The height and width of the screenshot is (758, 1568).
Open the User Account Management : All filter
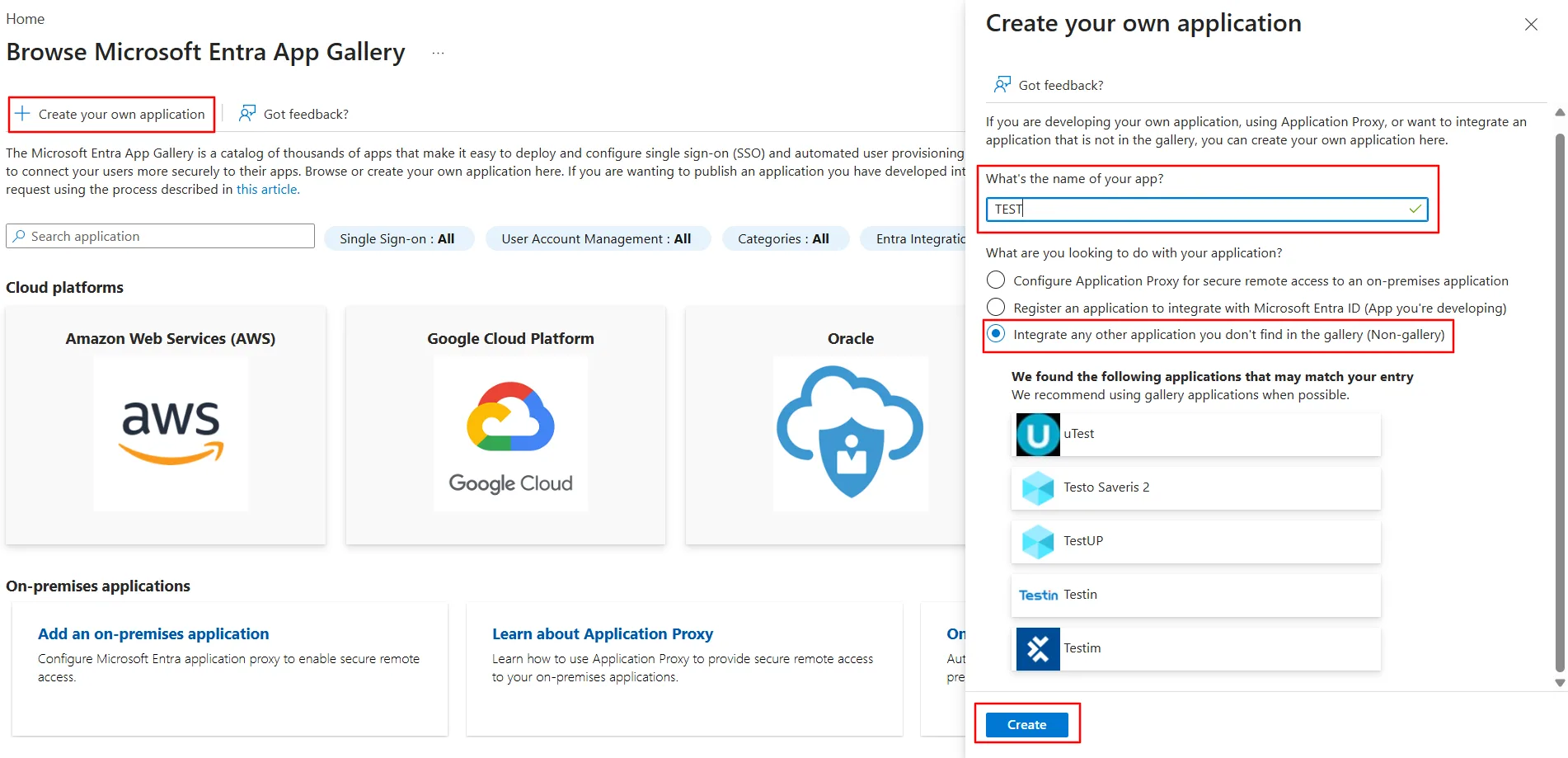click(x=598, y=238)
